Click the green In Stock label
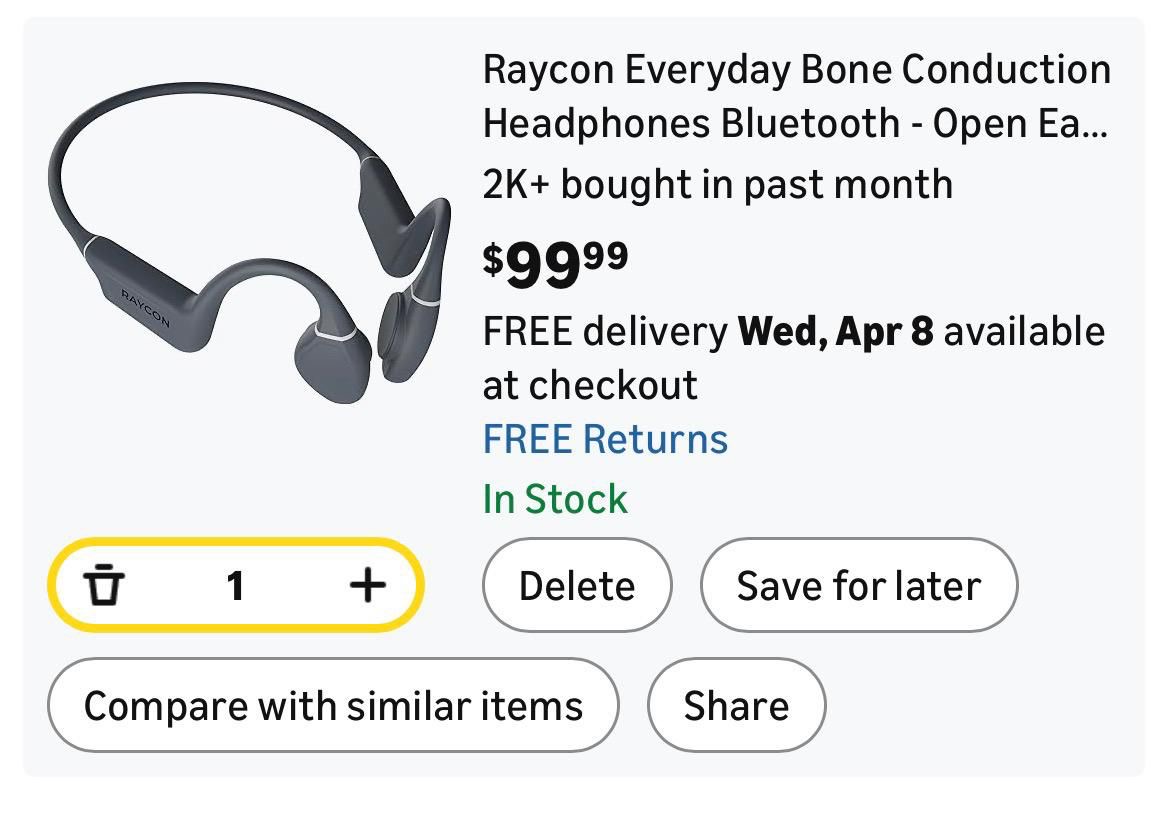 point(555,498)
